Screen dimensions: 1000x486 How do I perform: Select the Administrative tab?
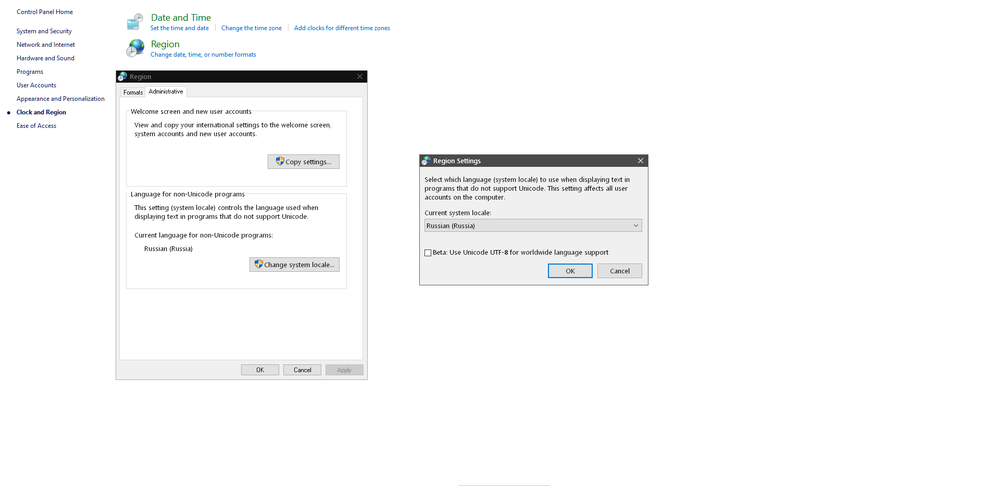point(166,92)
